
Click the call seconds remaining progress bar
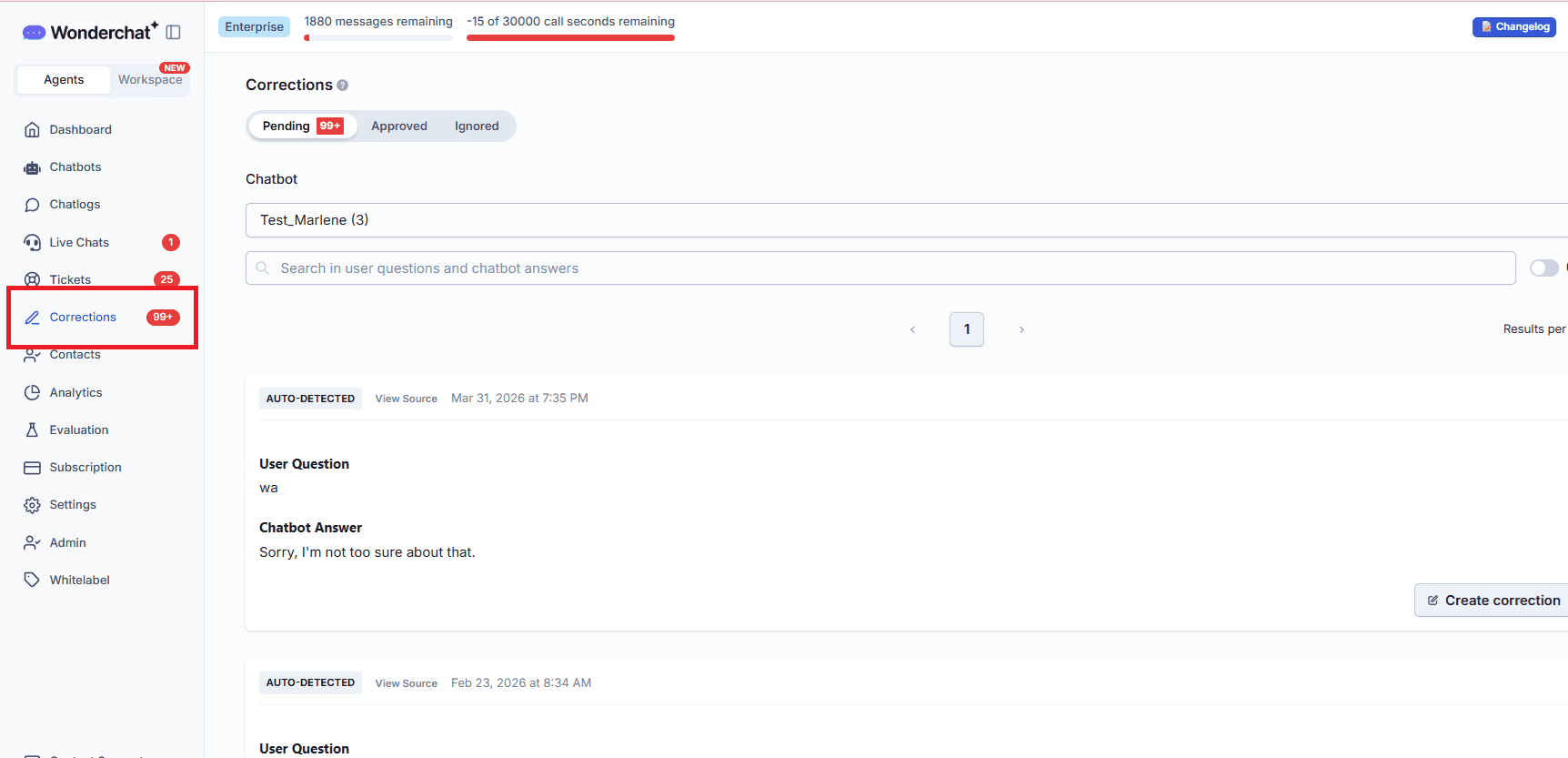571,38
